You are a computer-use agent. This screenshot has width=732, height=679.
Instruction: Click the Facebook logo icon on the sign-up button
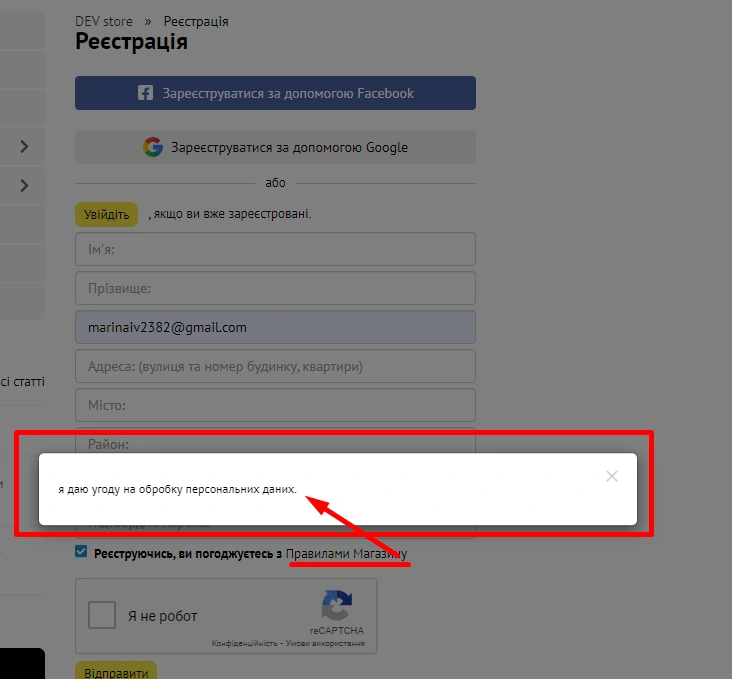coord(145,93)
